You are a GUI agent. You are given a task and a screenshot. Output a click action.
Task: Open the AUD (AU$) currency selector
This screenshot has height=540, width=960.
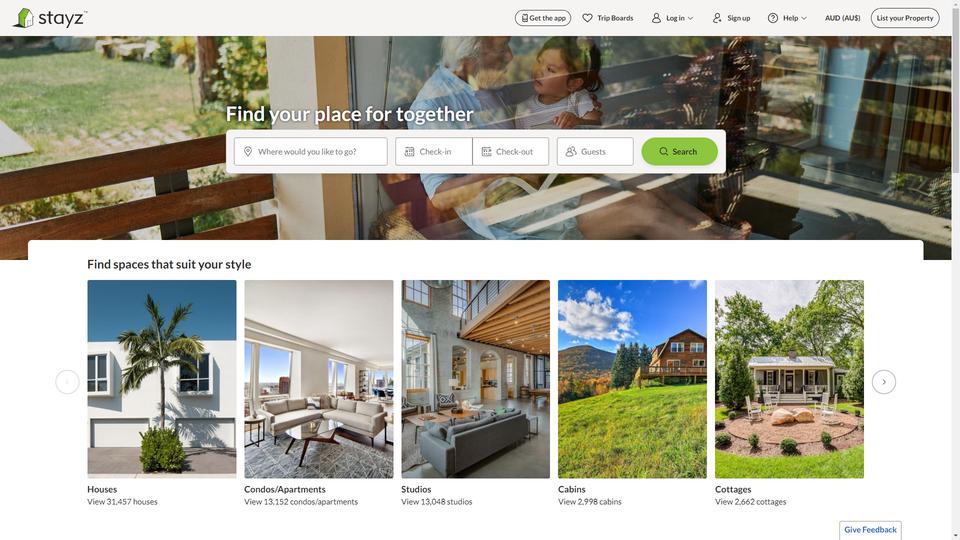pyautogui.click(x=842, y=18)
